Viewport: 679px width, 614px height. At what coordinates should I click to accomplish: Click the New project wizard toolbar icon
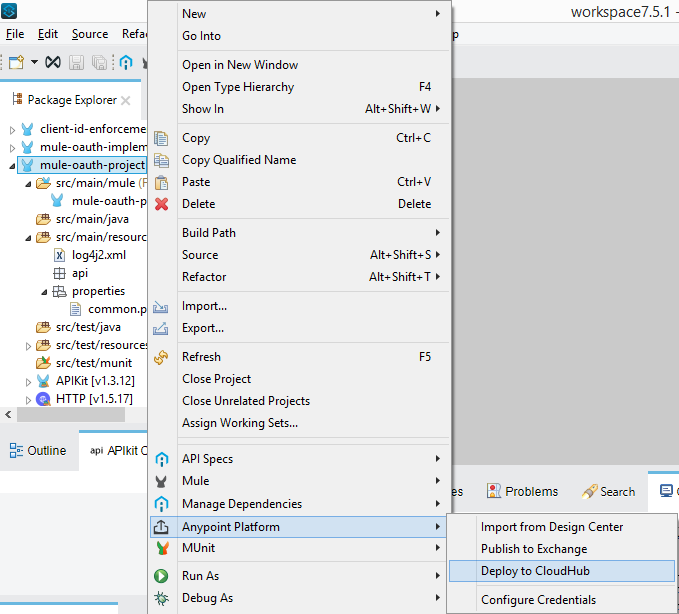click(x=16, y=62)
